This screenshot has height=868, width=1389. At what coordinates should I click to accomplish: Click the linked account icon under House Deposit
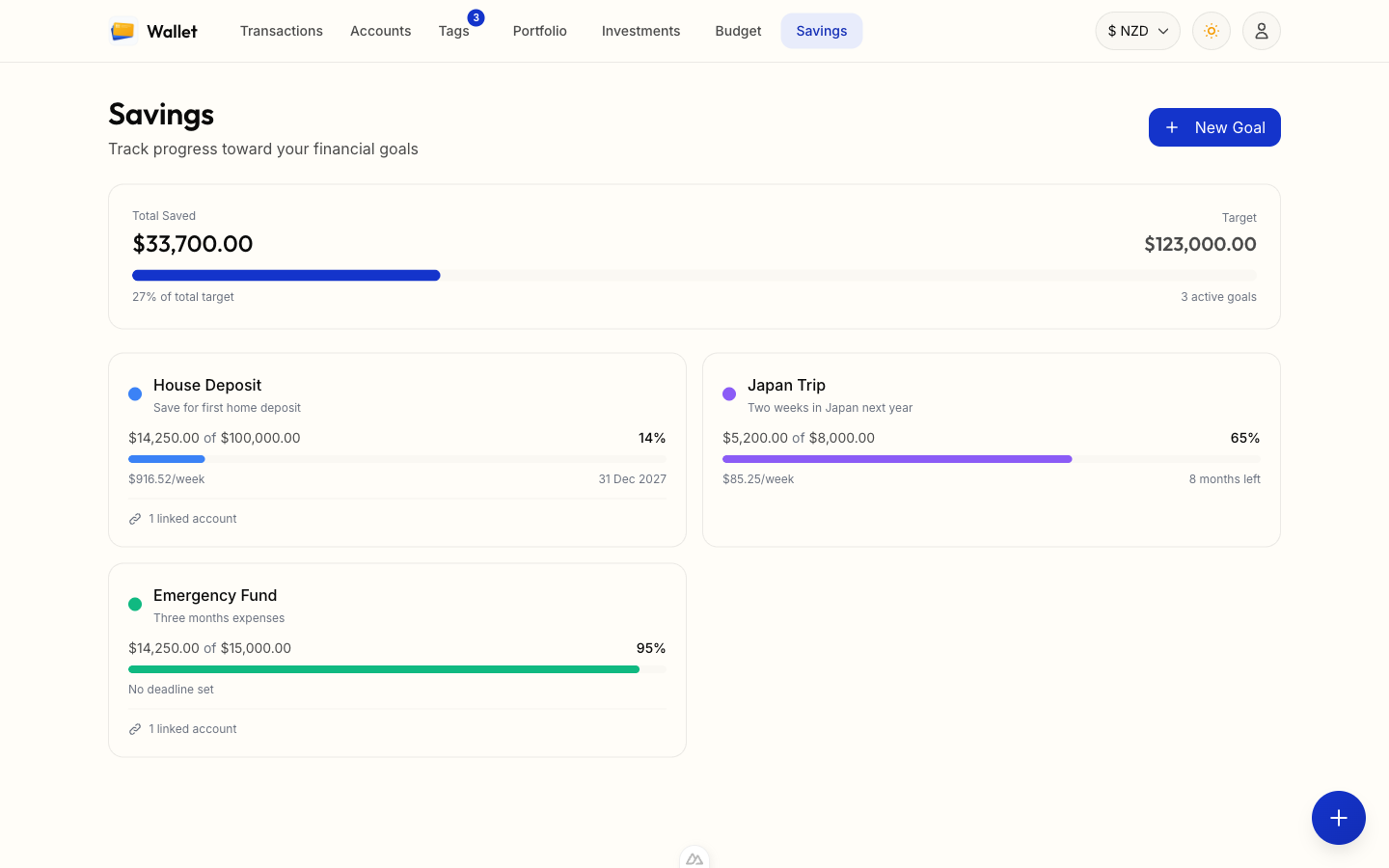pyautogui.click(x=134, y=518)
